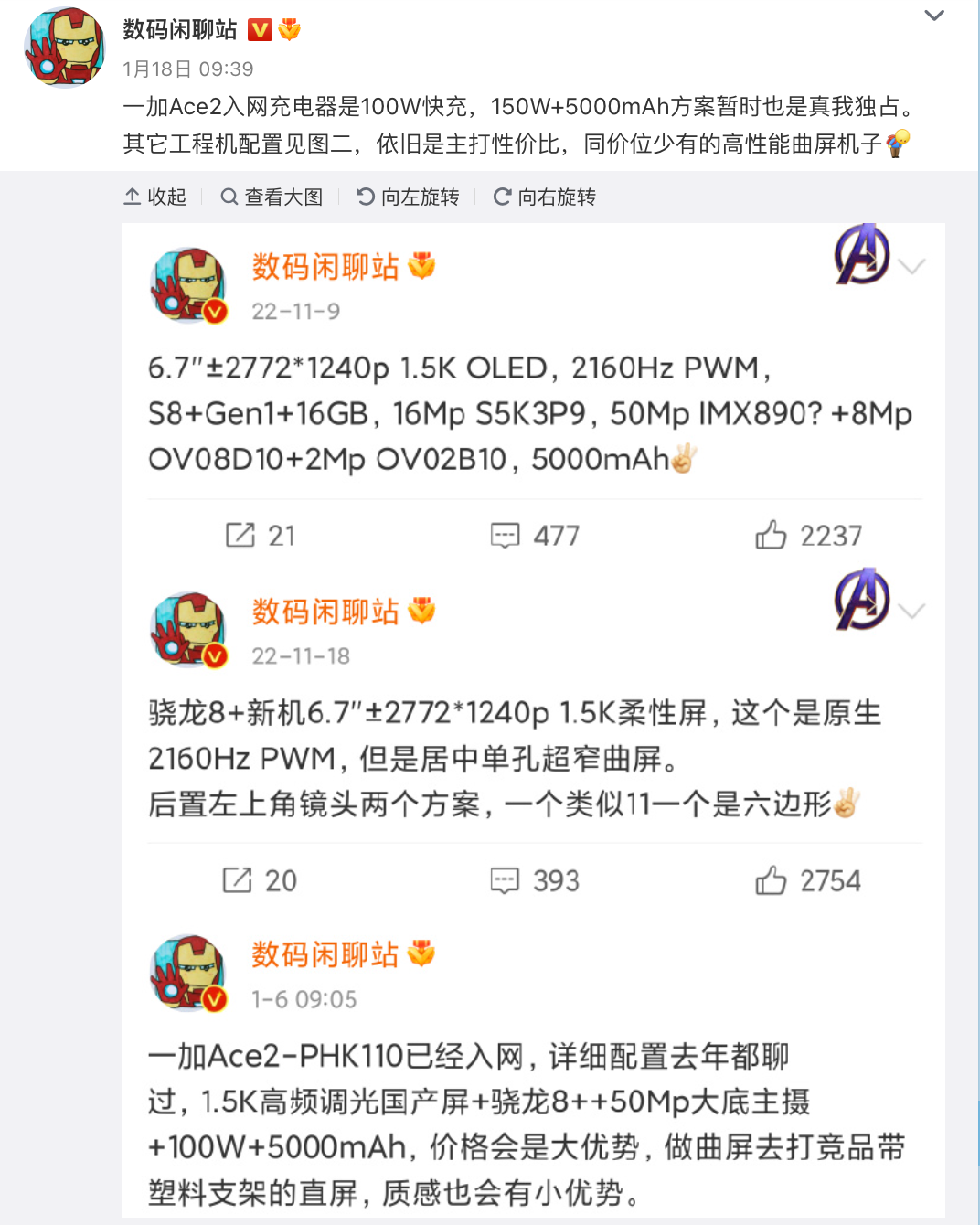Rotate image right with 向右旋转
Image resolution: width=980 pixels, height=1225 pixels.
544,197
